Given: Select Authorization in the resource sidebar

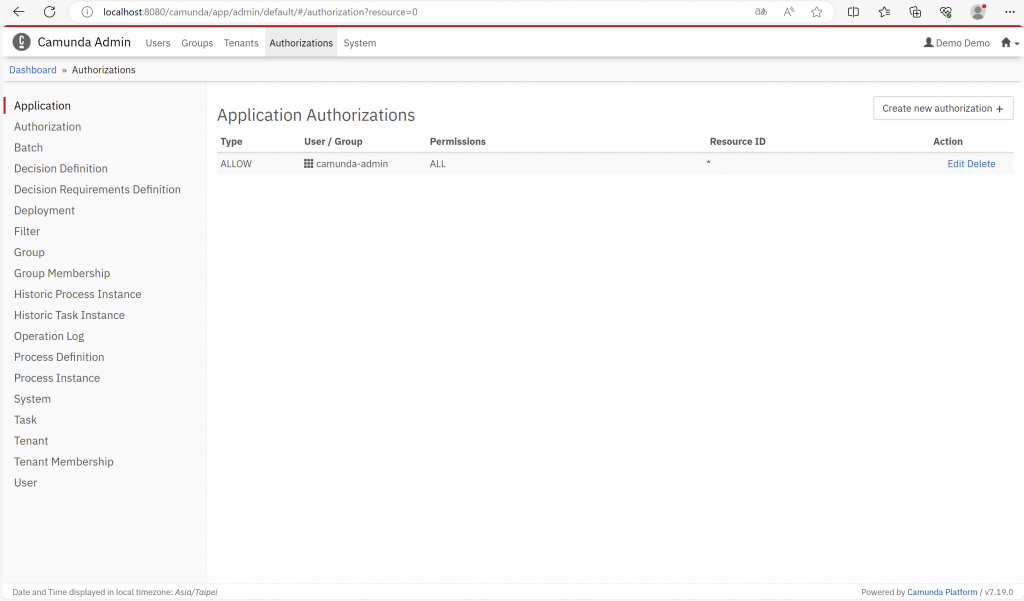Looking at the screenshot, I should [x=48, y=127].
